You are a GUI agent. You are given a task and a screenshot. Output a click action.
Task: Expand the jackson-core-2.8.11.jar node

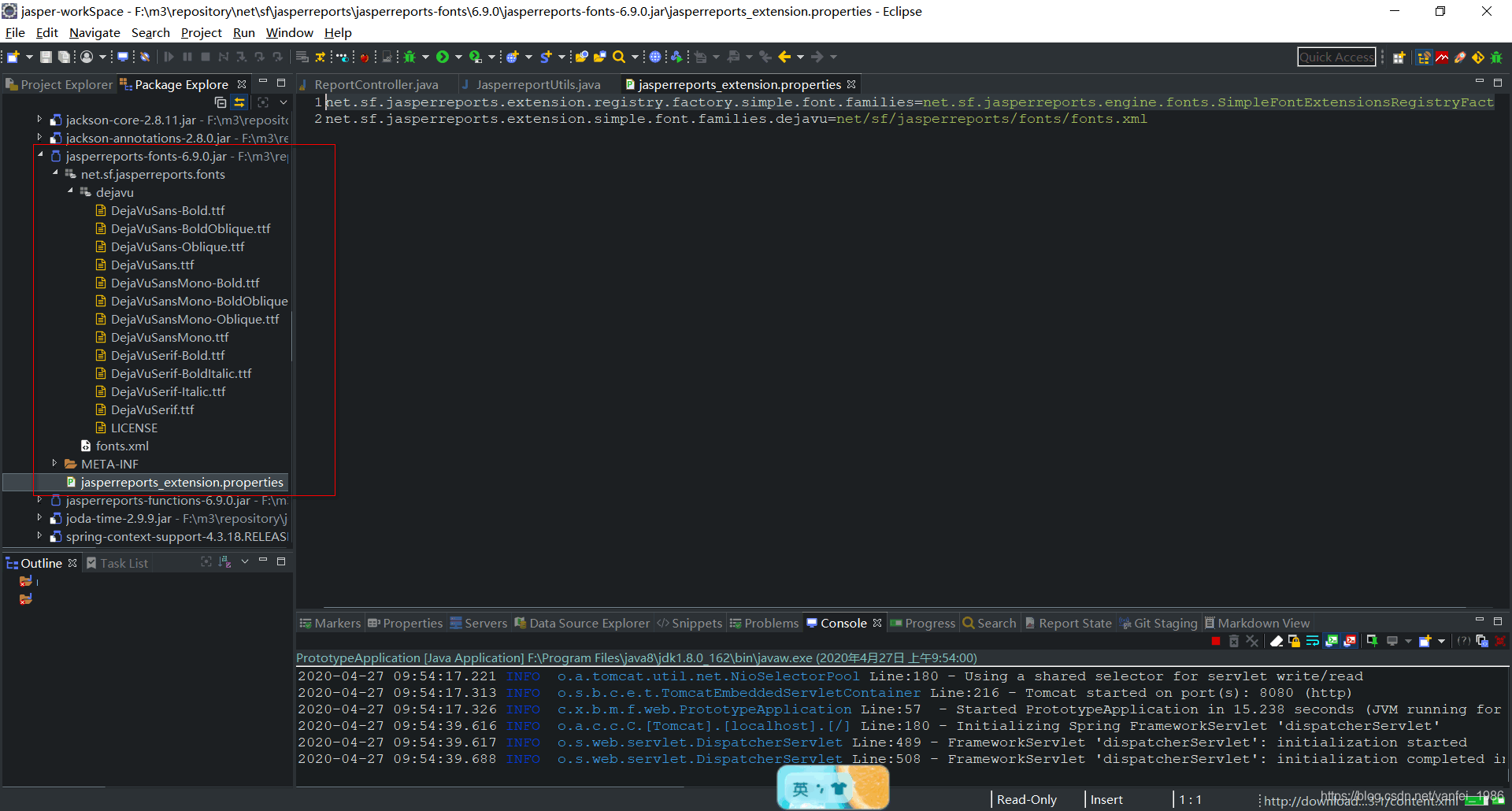coord(39,119)
